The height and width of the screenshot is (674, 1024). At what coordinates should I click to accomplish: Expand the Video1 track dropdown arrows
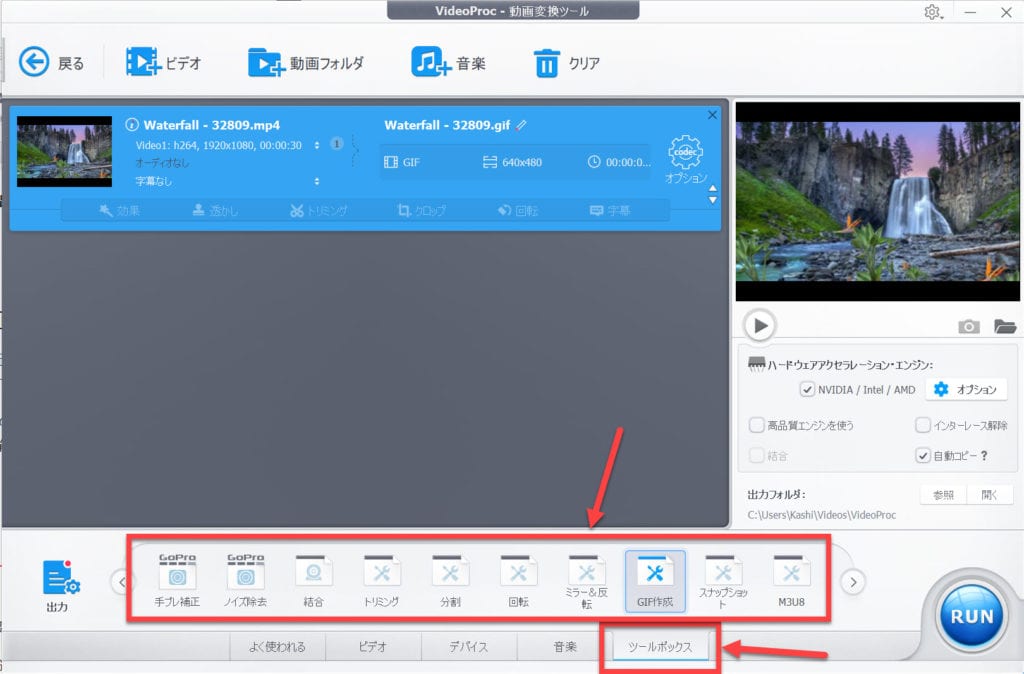[317, 145]
